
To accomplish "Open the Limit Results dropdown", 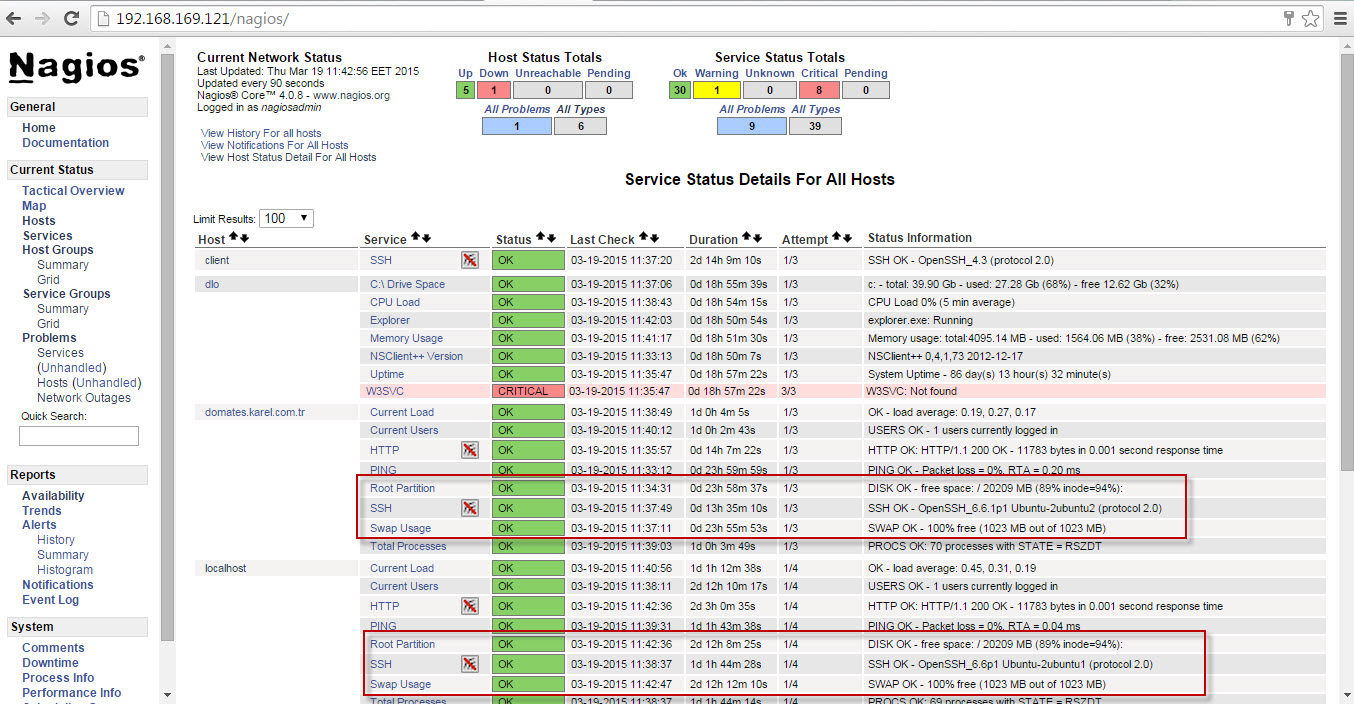I will (286, 218).
